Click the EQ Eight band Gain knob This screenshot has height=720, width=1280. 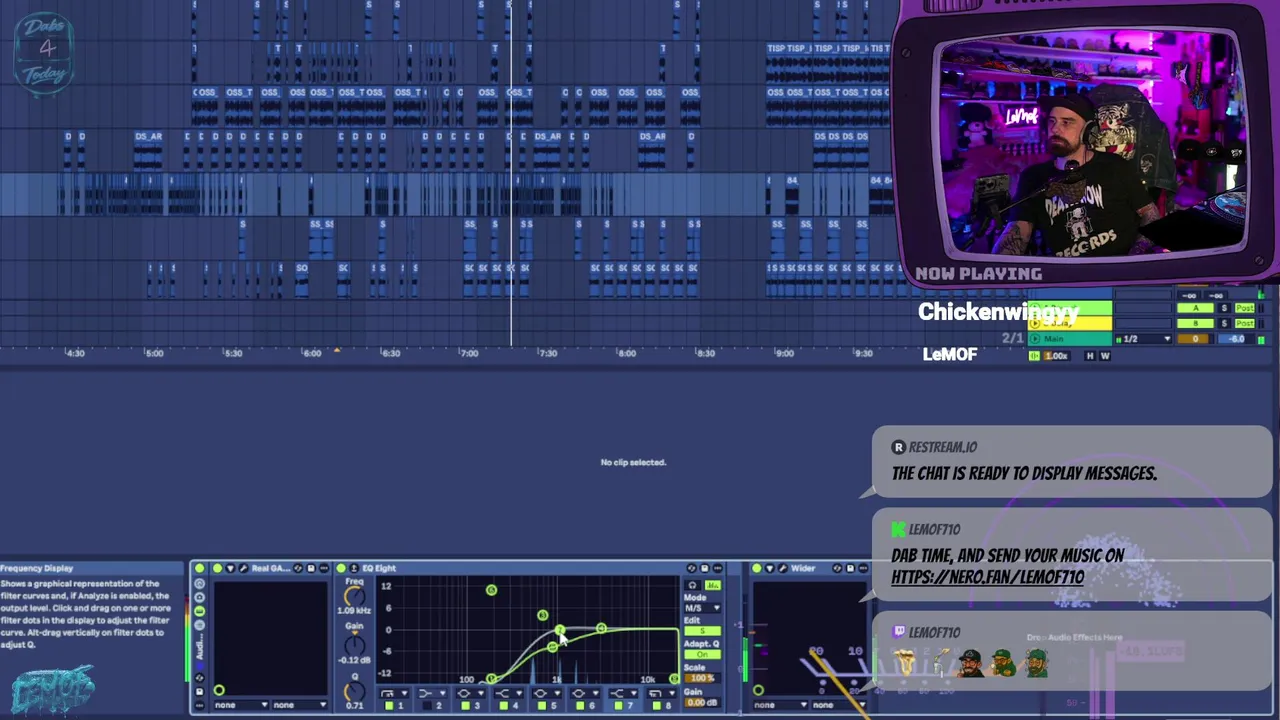[355, 645]
